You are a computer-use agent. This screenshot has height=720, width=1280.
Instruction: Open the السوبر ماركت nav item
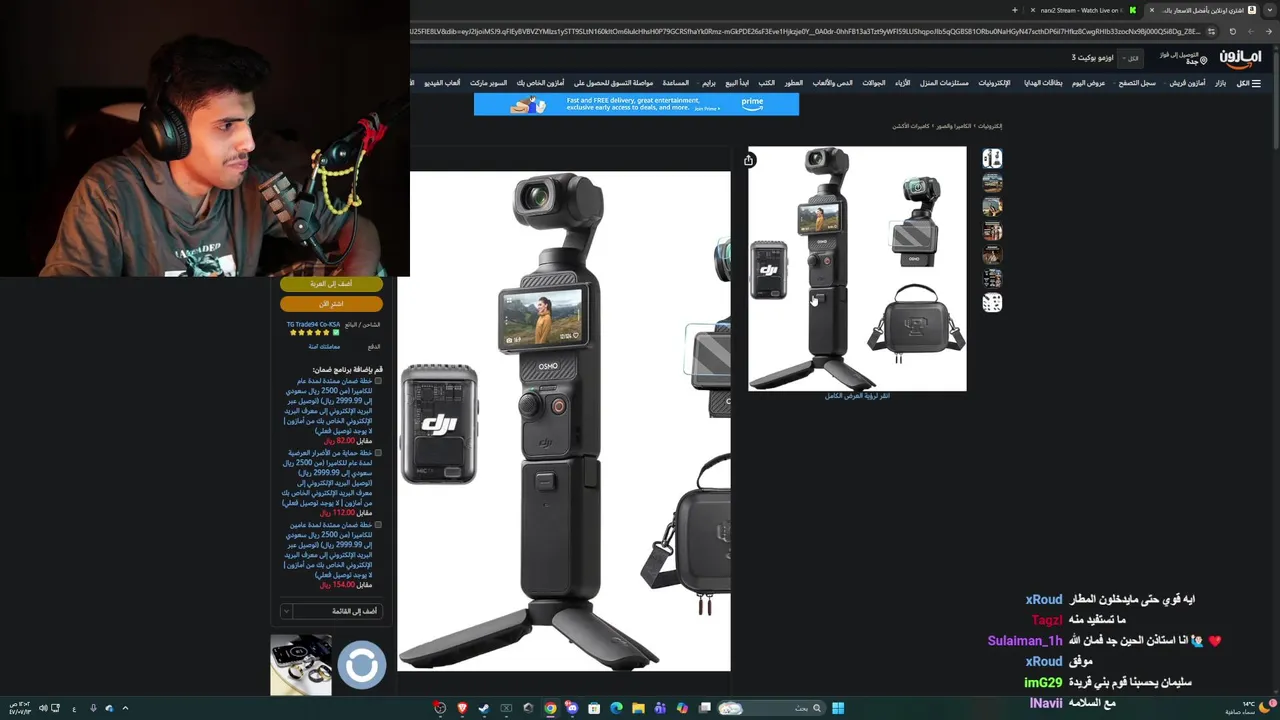488,83
